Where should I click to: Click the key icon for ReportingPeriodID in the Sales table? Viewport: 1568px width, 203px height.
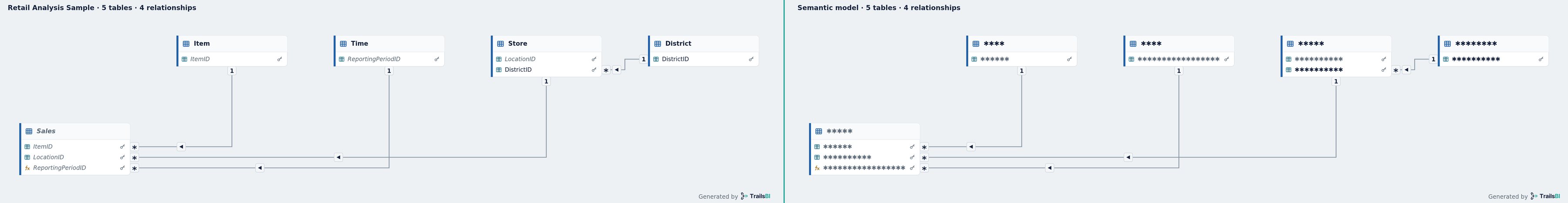(122, 168)
